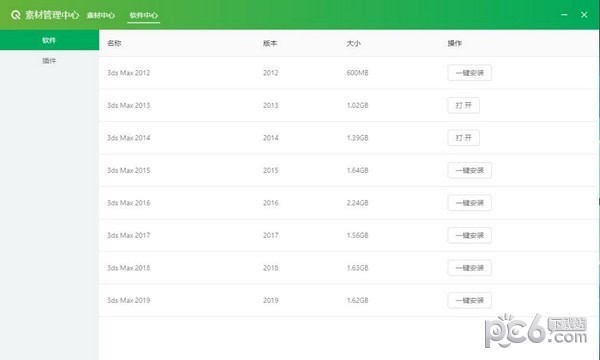Select the 3ds Max 2018 name cell
The height and width of the screenshot is (360, 600).
point(129,268)
